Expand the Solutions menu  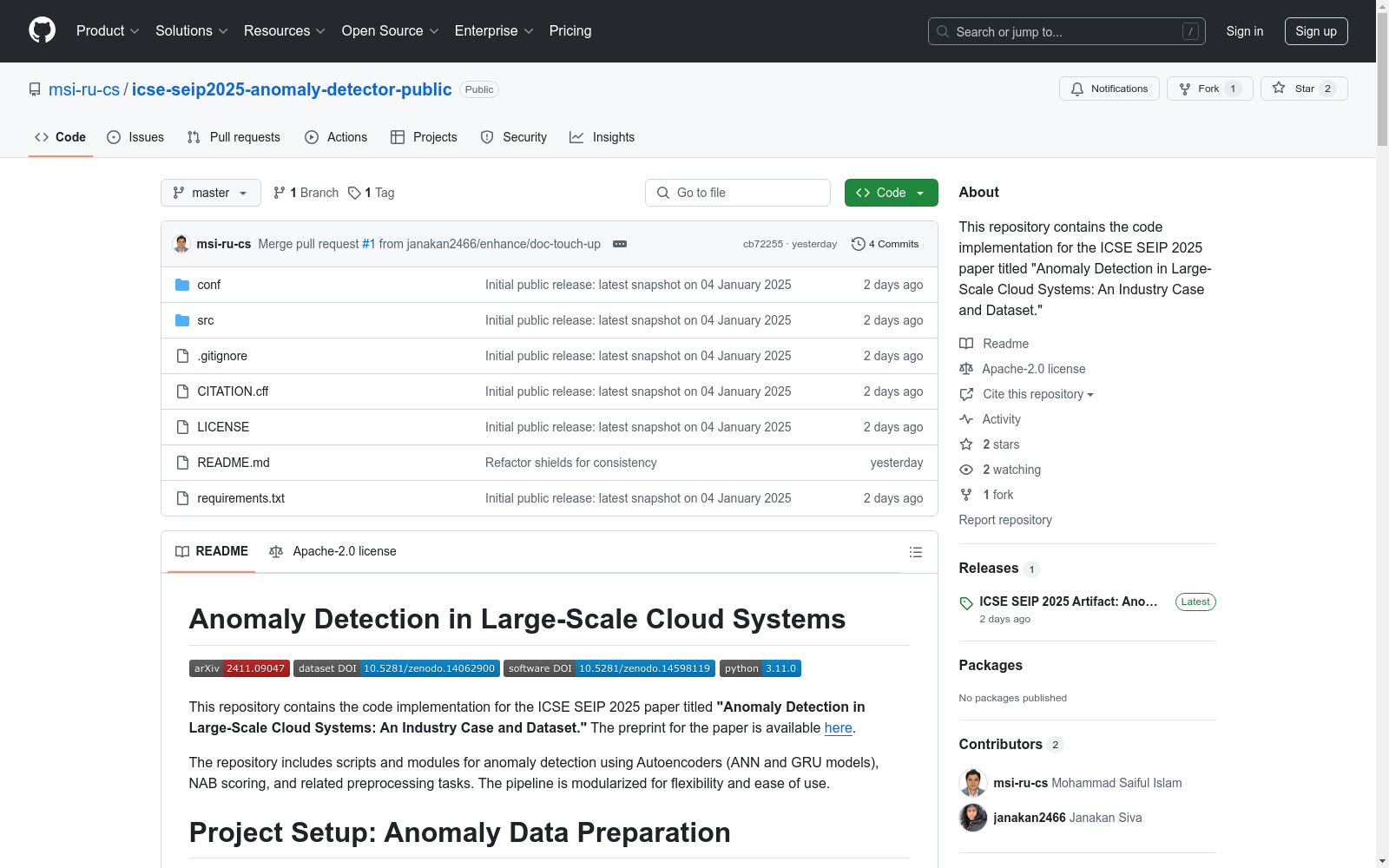[x=192, y=30]
